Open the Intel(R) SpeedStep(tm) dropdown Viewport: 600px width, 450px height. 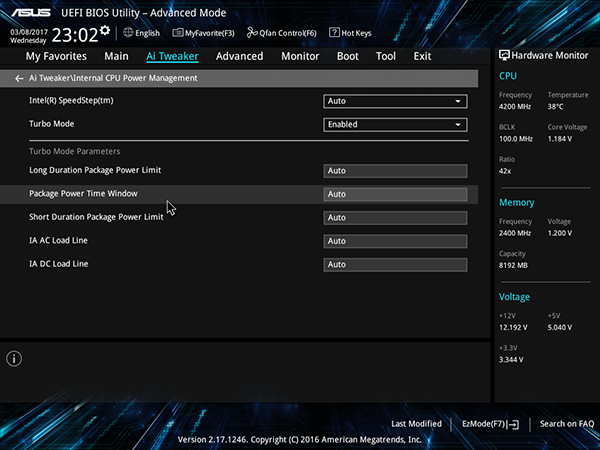[x=395, y=101]
